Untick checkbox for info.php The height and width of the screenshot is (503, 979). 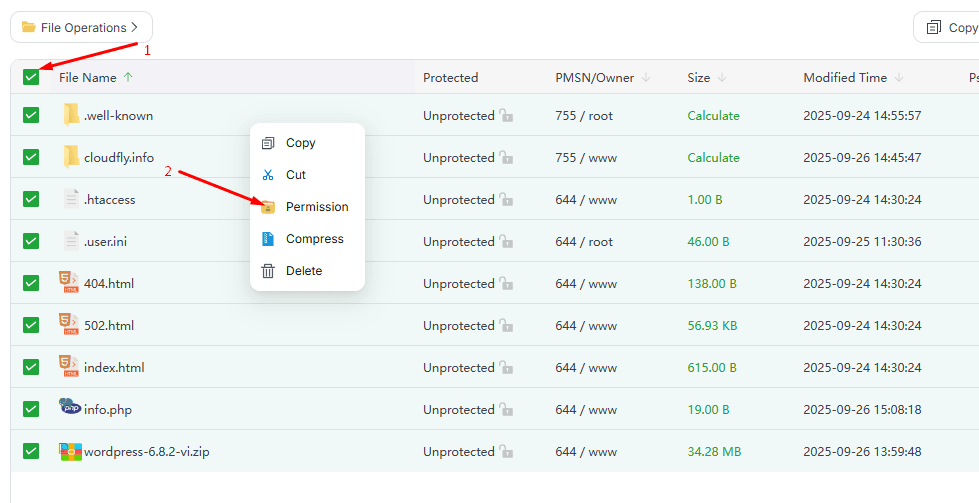(x=31, y=409)
